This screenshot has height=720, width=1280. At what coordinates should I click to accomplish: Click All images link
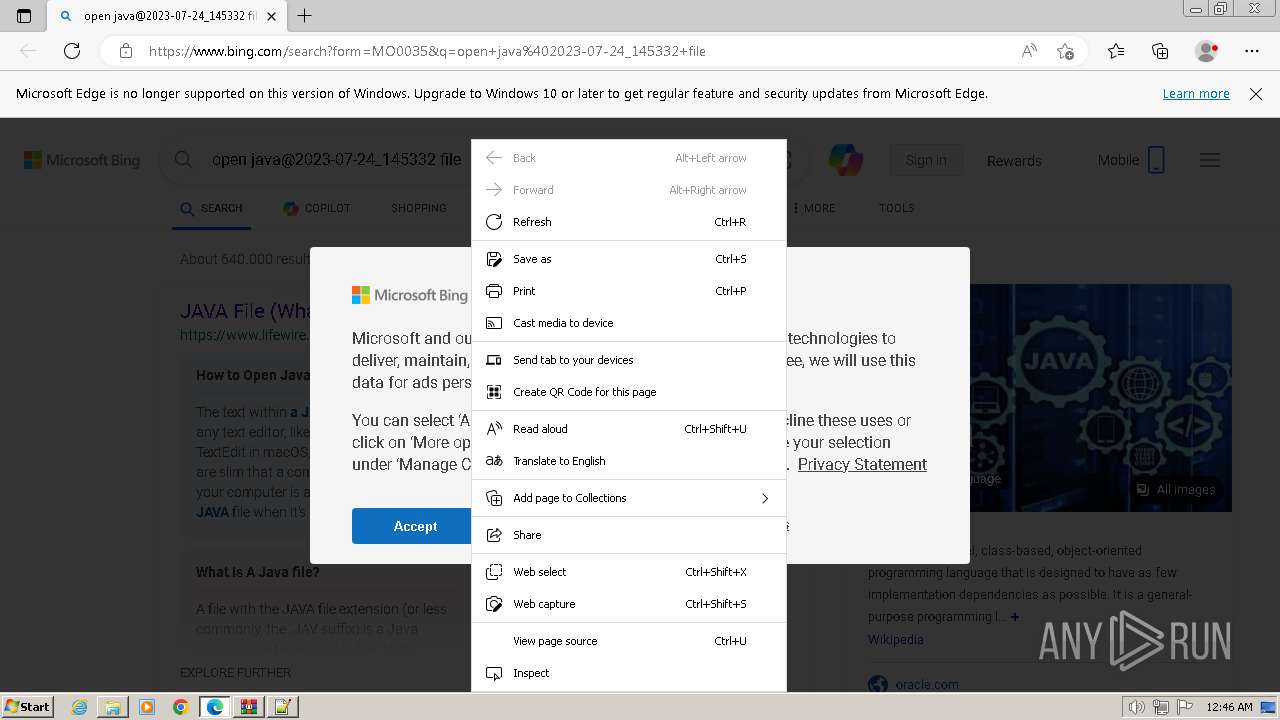coord(1176,489)
